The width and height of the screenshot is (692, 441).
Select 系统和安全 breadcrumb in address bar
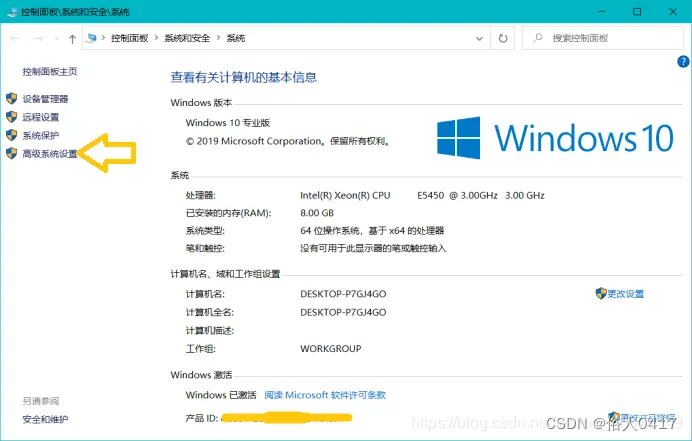[187, 38]
